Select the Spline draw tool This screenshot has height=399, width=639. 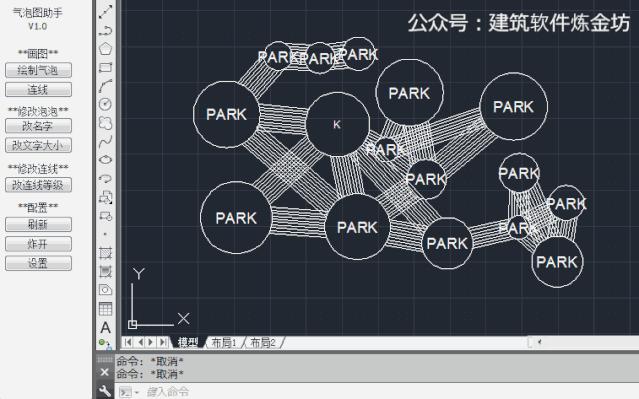tap(106, 141)
